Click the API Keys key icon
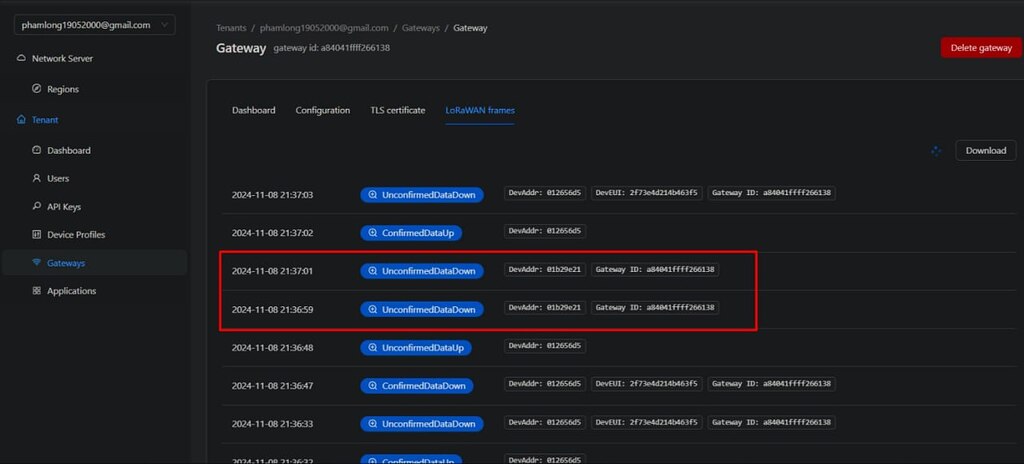 point(37,207)
